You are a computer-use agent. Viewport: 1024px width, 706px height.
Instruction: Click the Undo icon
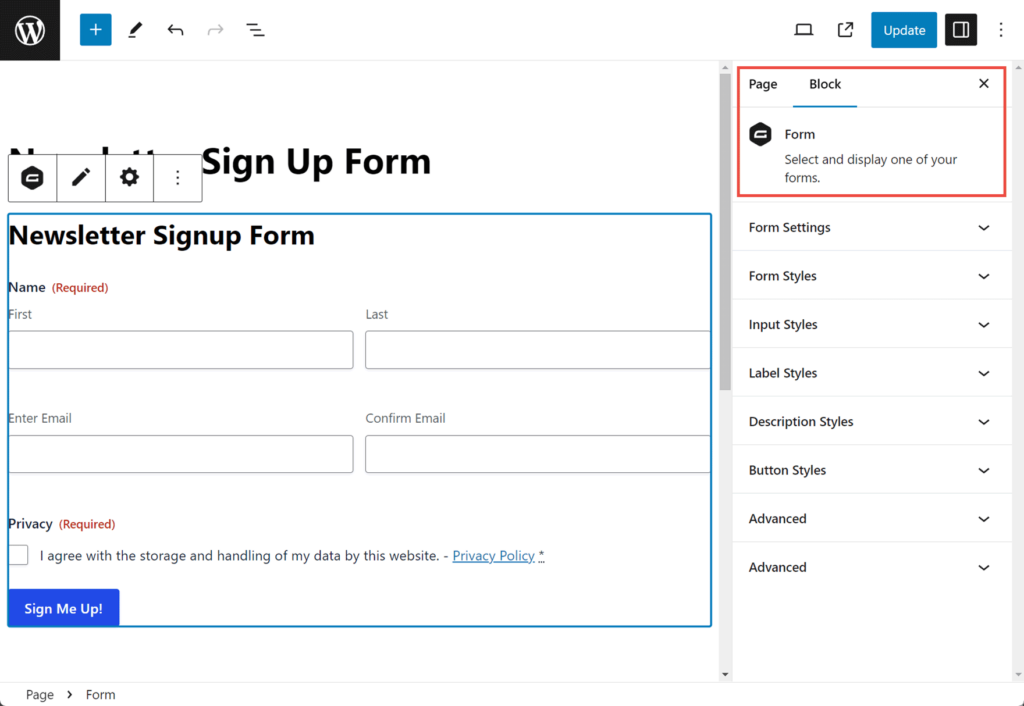coord(175,29)
